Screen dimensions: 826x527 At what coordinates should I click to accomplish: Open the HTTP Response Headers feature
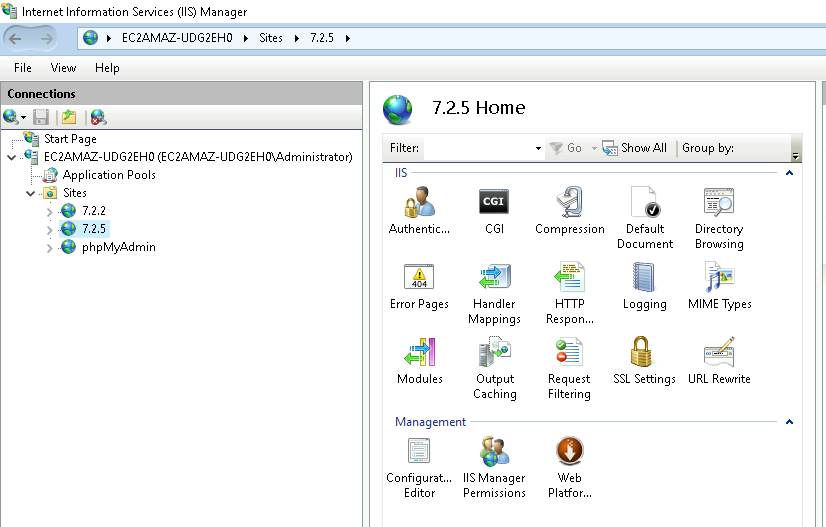(569, 293)
